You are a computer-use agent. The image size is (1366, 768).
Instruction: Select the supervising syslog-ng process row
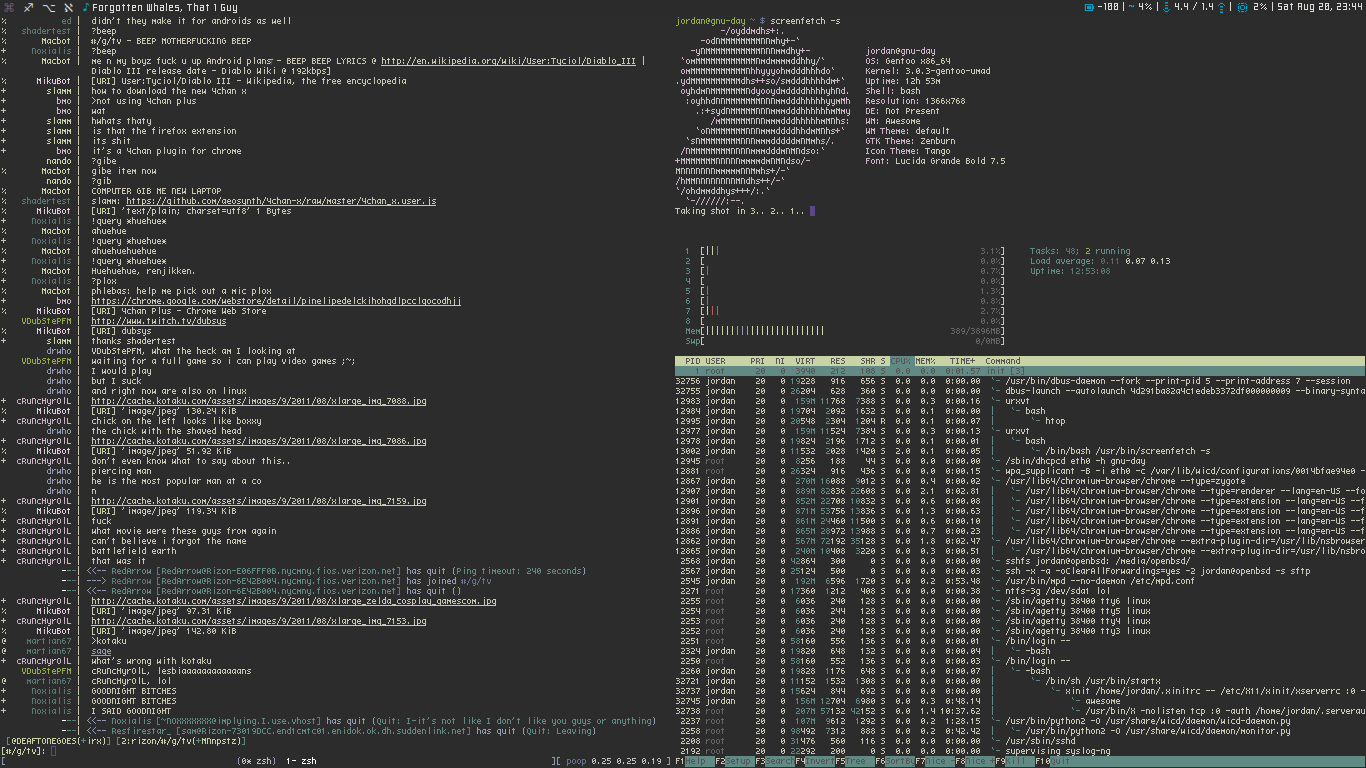[x=1020, y=751]
